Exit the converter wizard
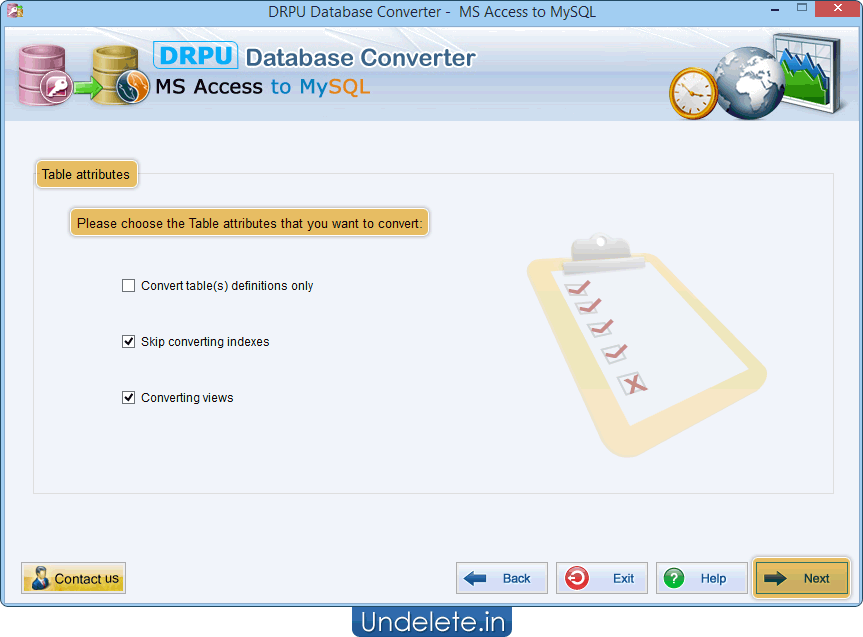The height and width of the screenshot is (637, 863). (602, 578)
